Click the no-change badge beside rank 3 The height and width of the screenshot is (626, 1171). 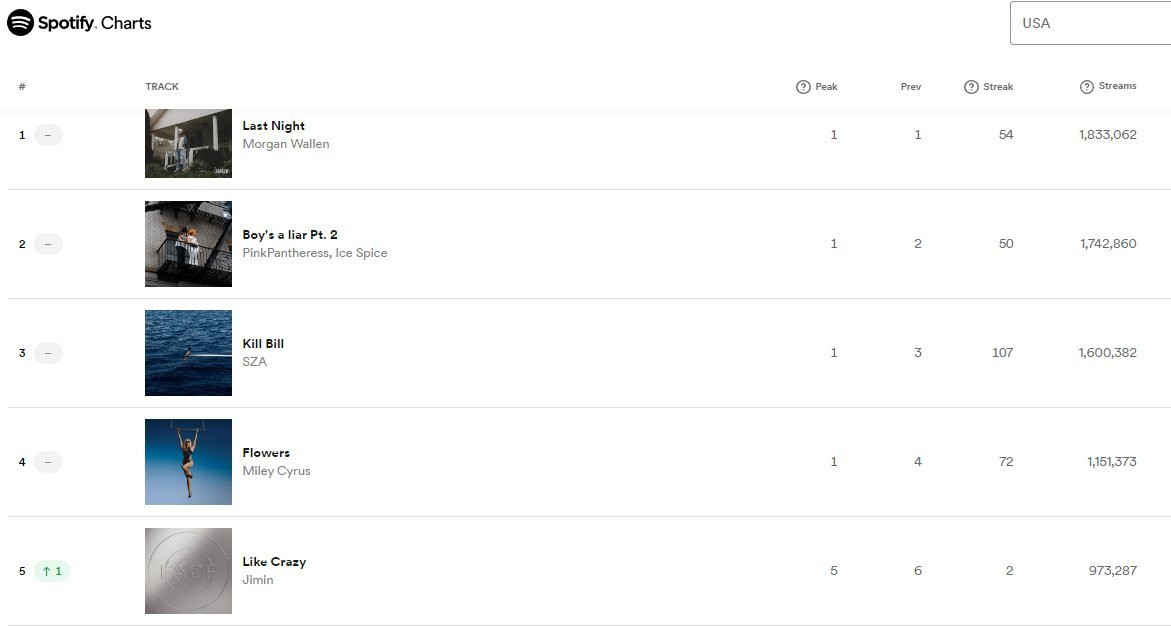(x=48, y=353)
